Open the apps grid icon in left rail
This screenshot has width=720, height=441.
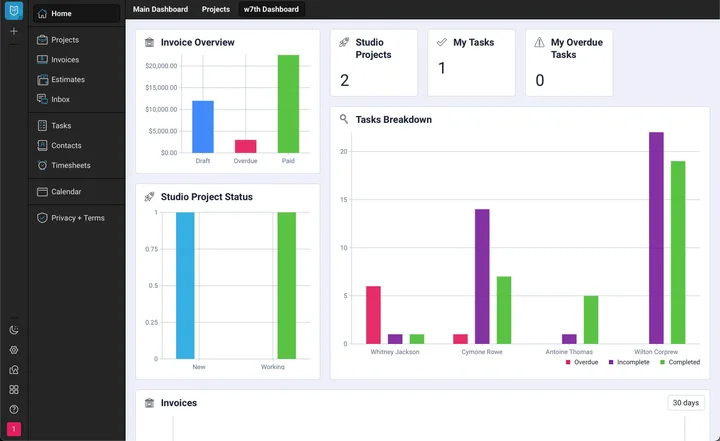click(14, 390)
